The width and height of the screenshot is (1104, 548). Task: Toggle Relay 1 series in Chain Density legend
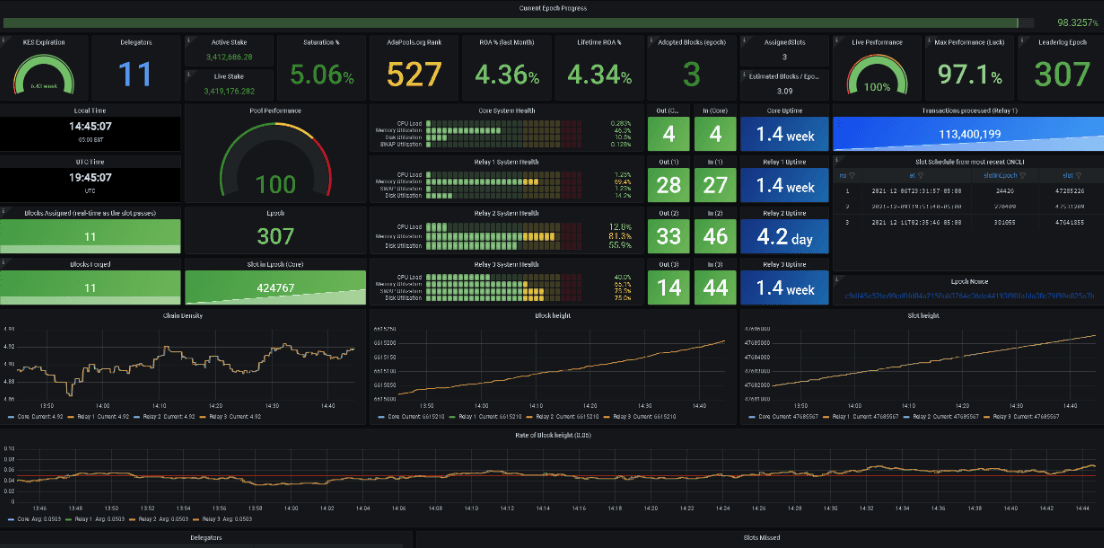coord(99,416)
